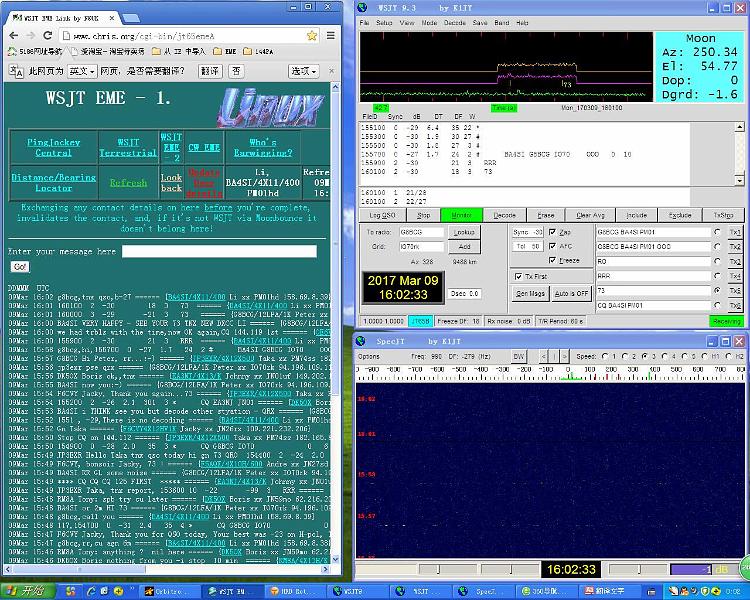The height and width of the screenshot is (600, 750).
Task: Click the SpecJT right arrow button
Action: pyautogui.click(x=564, y=356)
